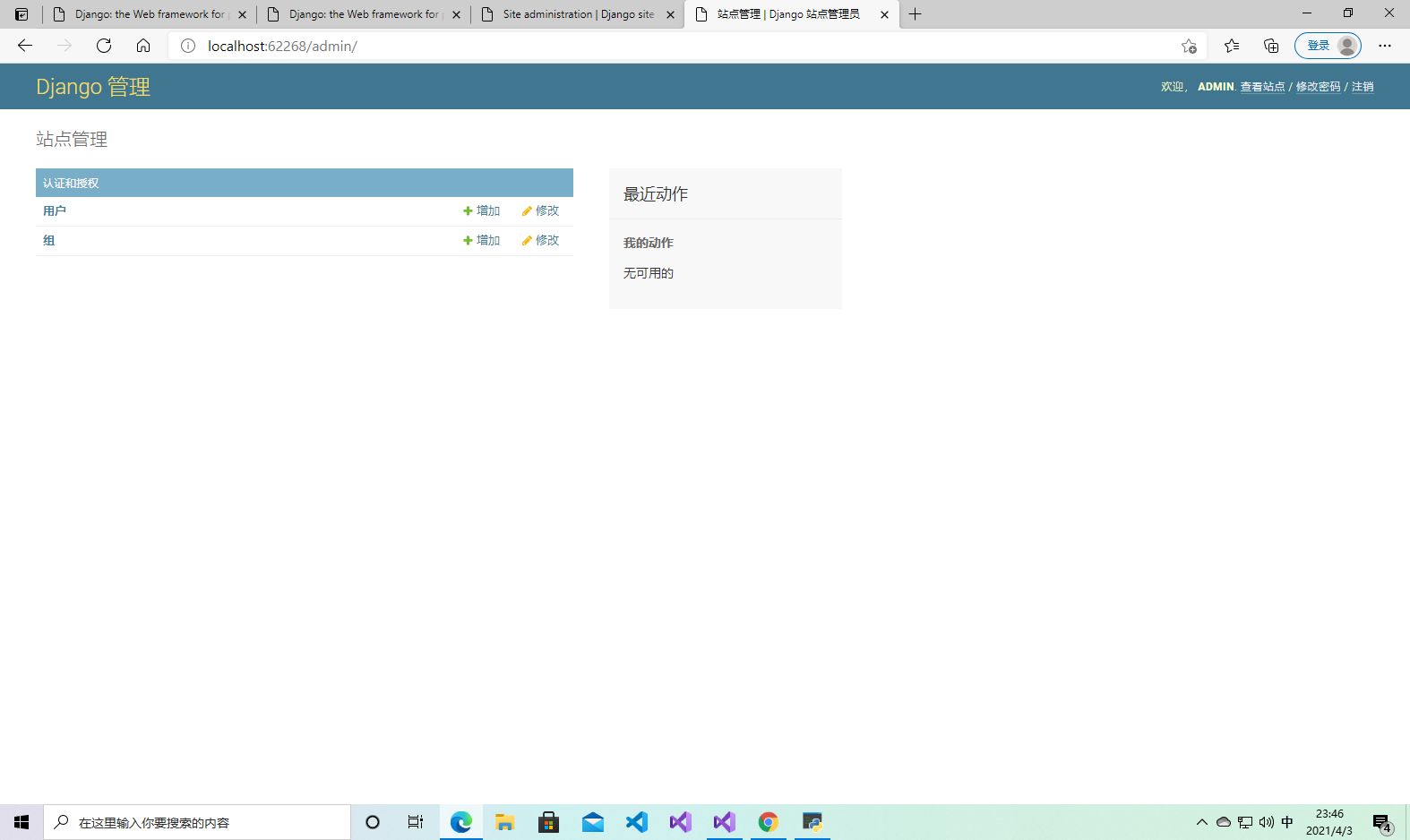Click 修改 for 组 row
Viewport: 1410px width, 840px height.
click(x=541, y=240)
